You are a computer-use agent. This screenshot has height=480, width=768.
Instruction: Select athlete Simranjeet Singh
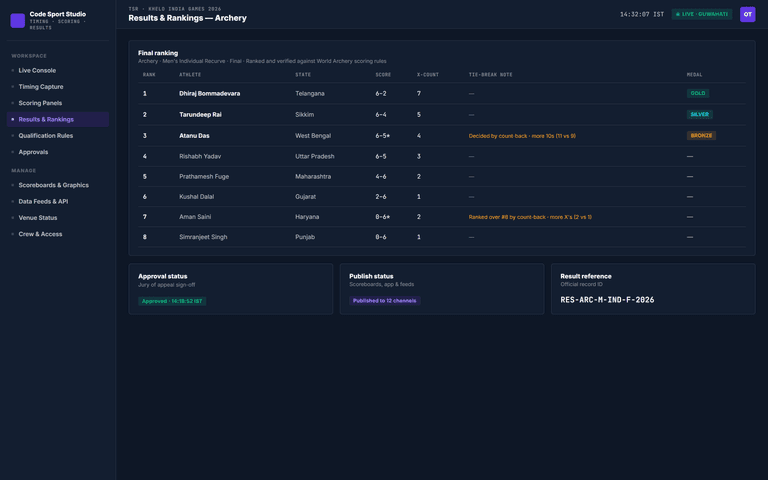203,237
